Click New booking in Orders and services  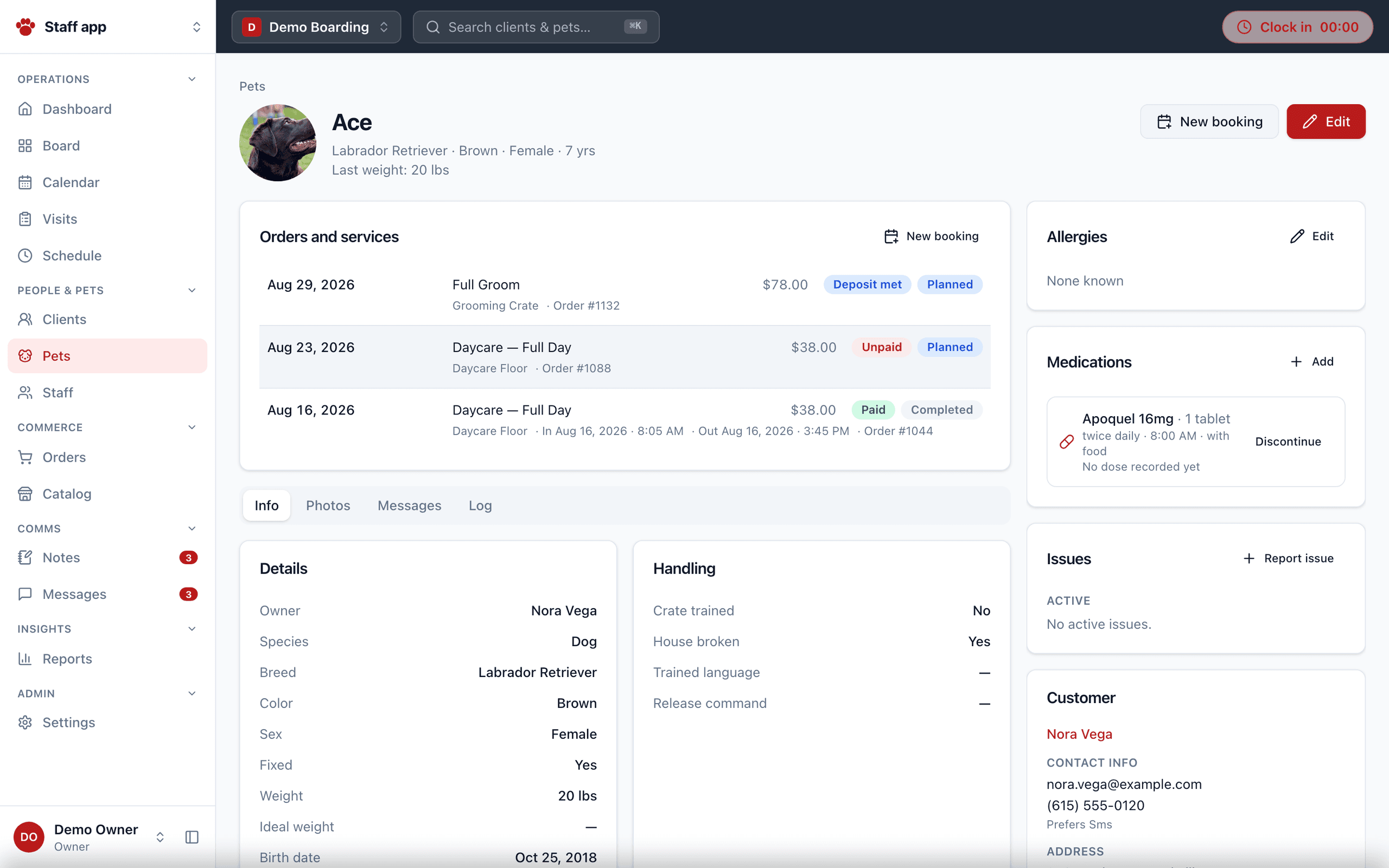click(932, 237)
